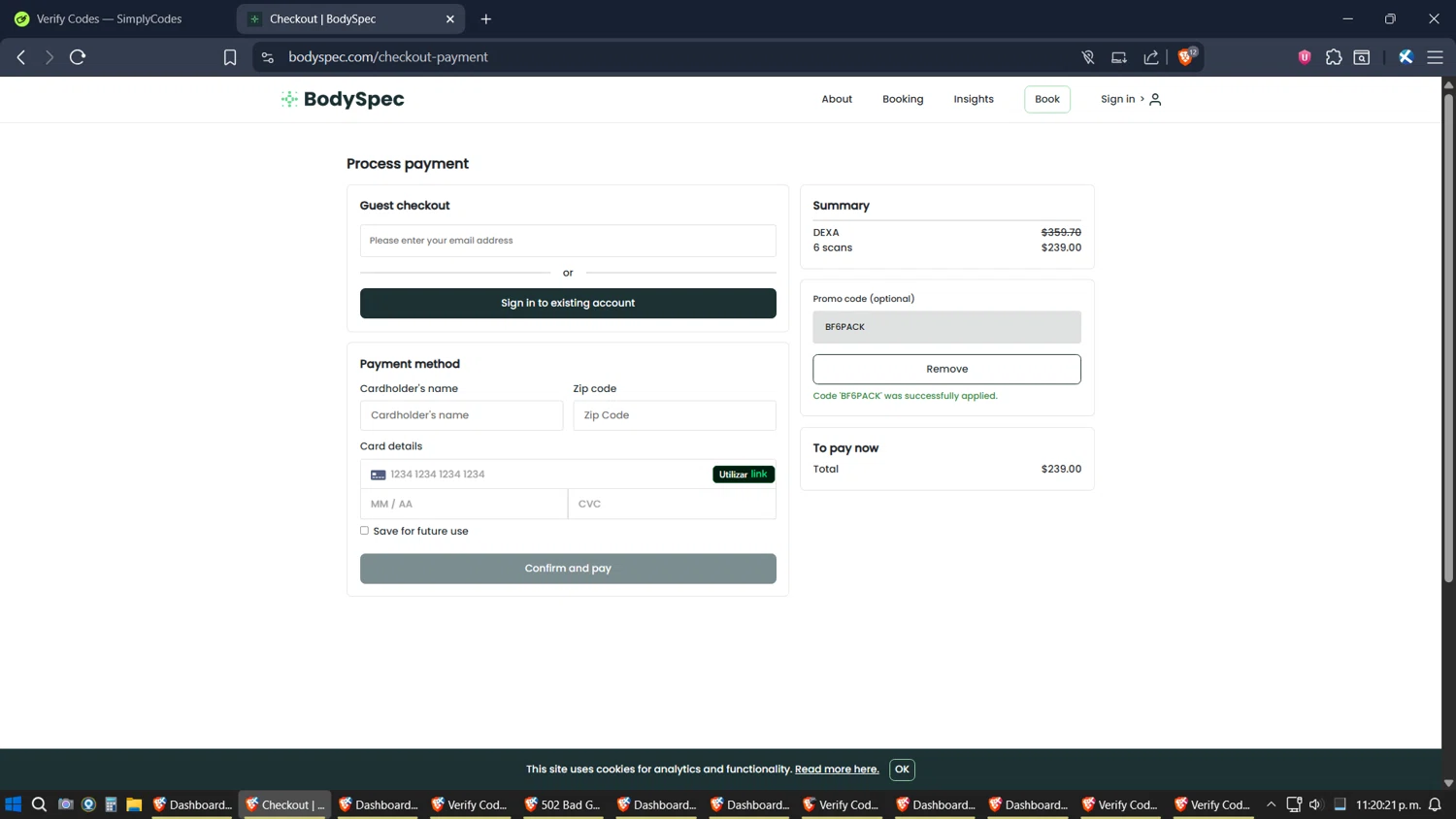1456x819 pixels.
Task: Open the Booking menu item
Action: point(903,99)
